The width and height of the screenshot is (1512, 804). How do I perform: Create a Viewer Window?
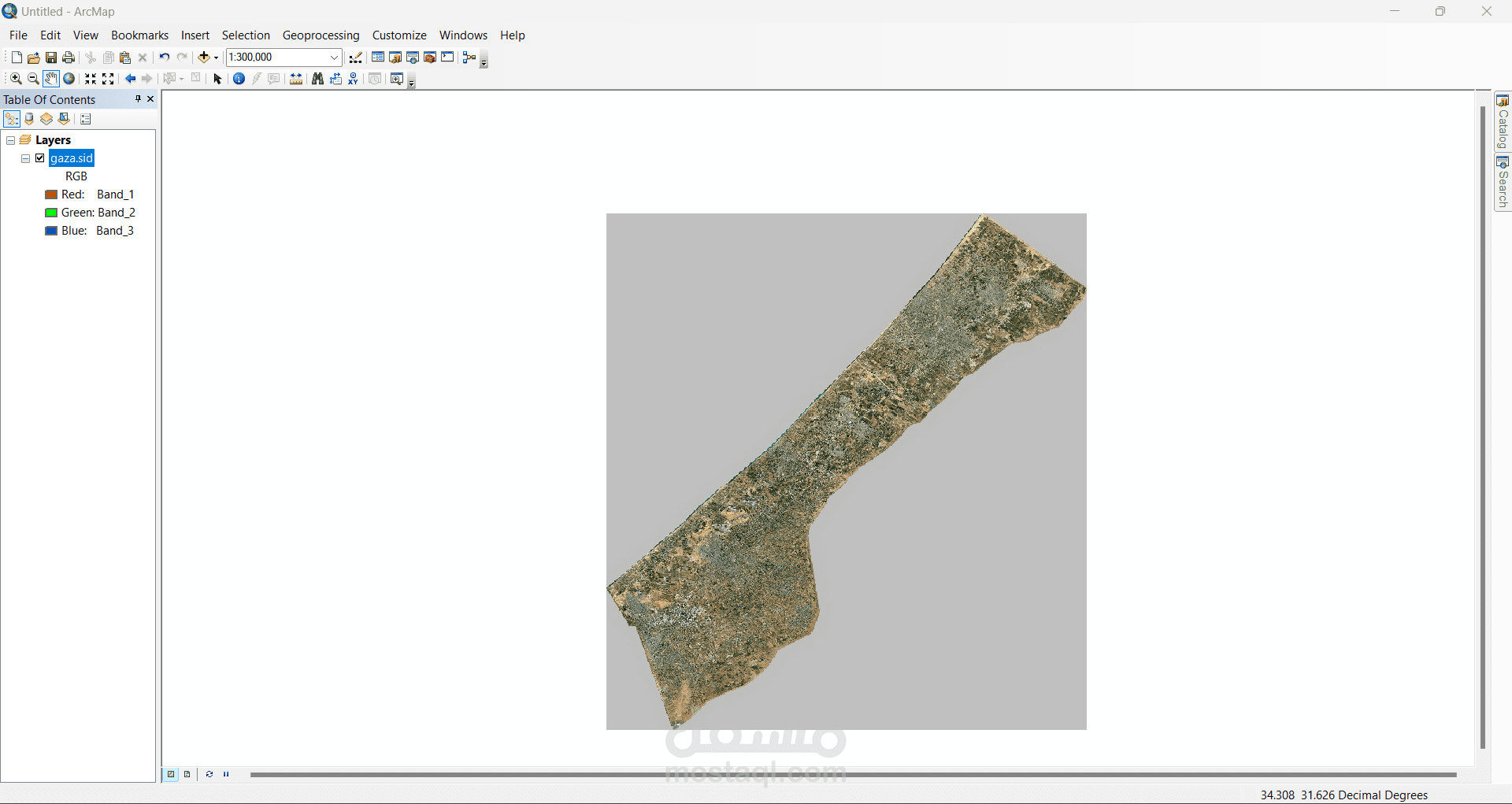click(x=397, y=79)
